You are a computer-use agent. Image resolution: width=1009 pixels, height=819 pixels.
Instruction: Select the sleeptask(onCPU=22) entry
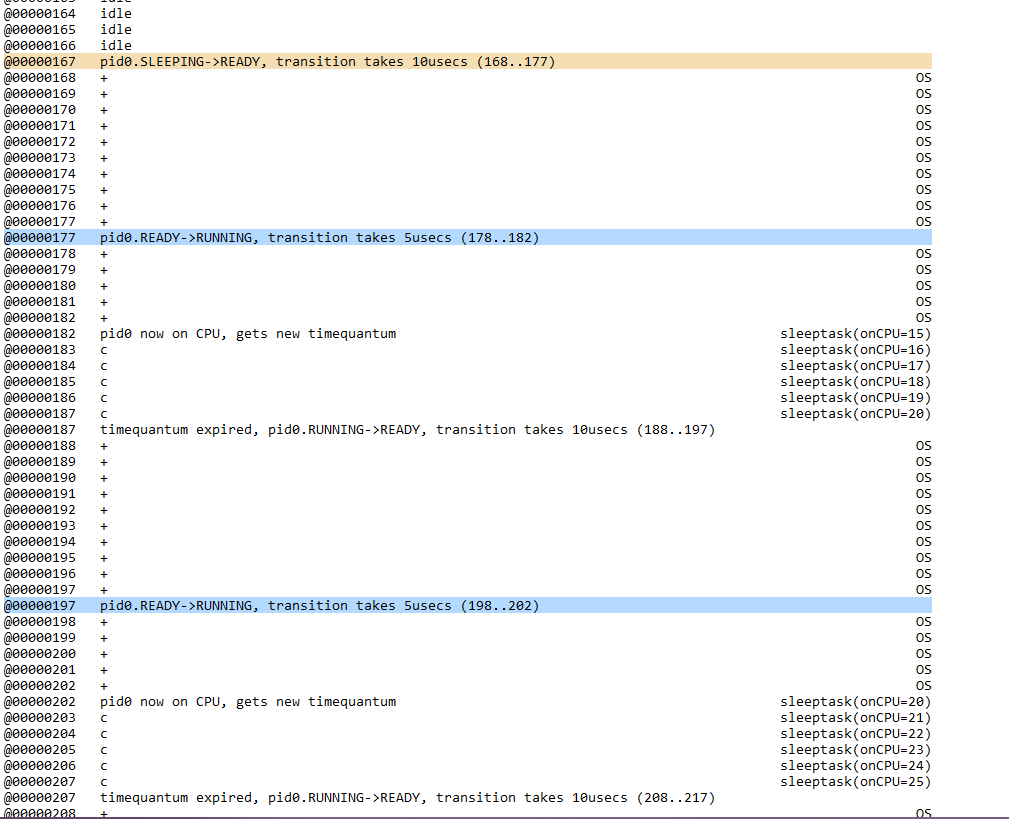855,734
